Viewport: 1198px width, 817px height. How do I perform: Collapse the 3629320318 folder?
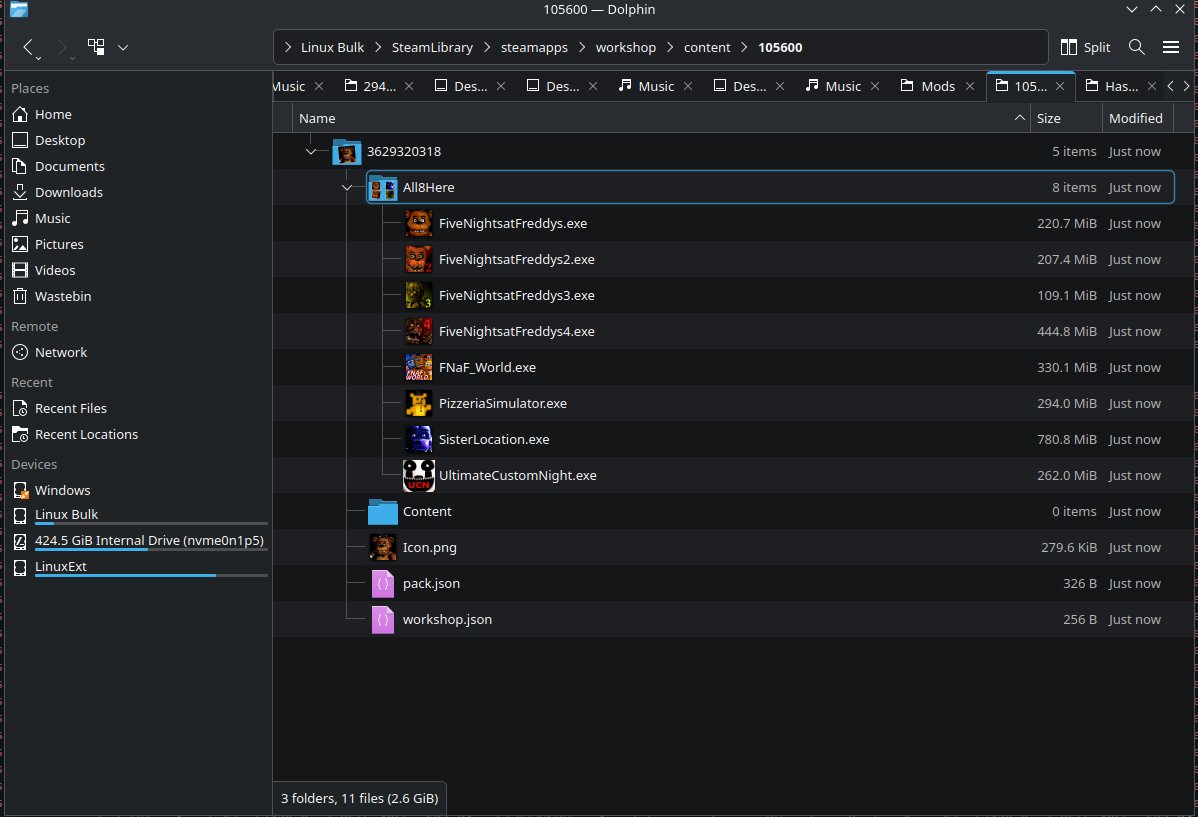[310, 151]
